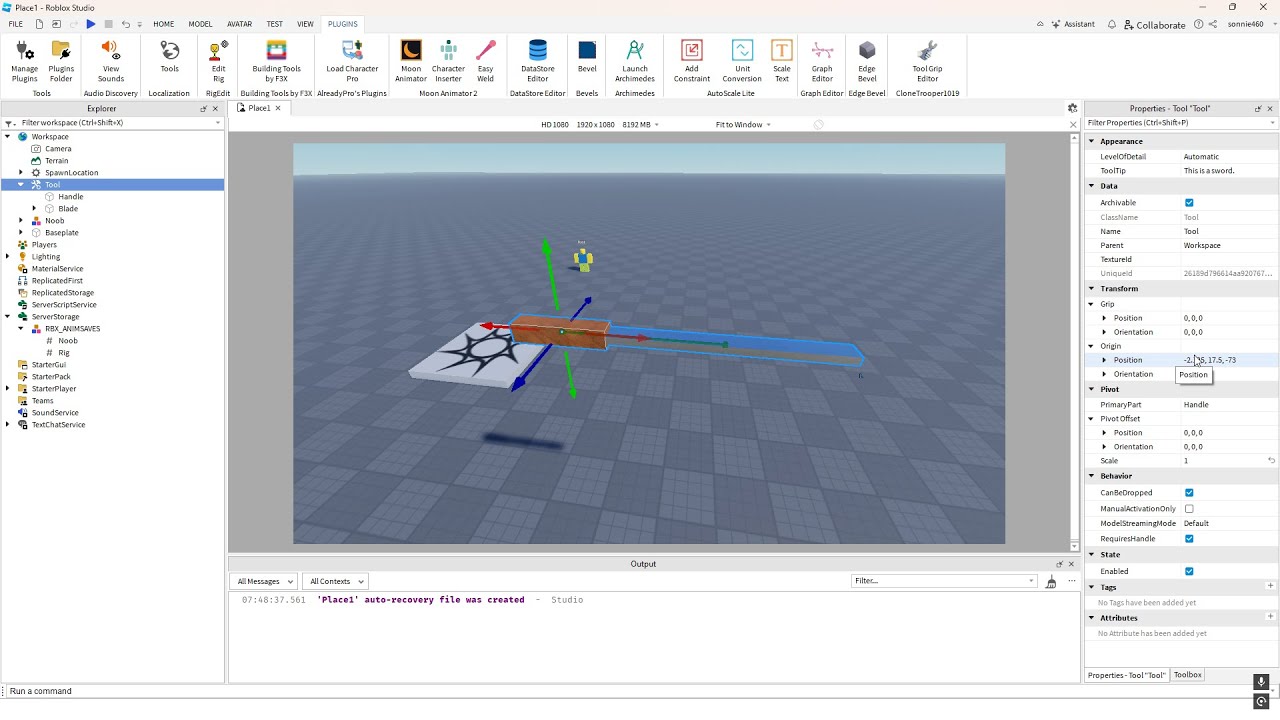
Task: Open the Assistant panel
Action: [1074, 24]
